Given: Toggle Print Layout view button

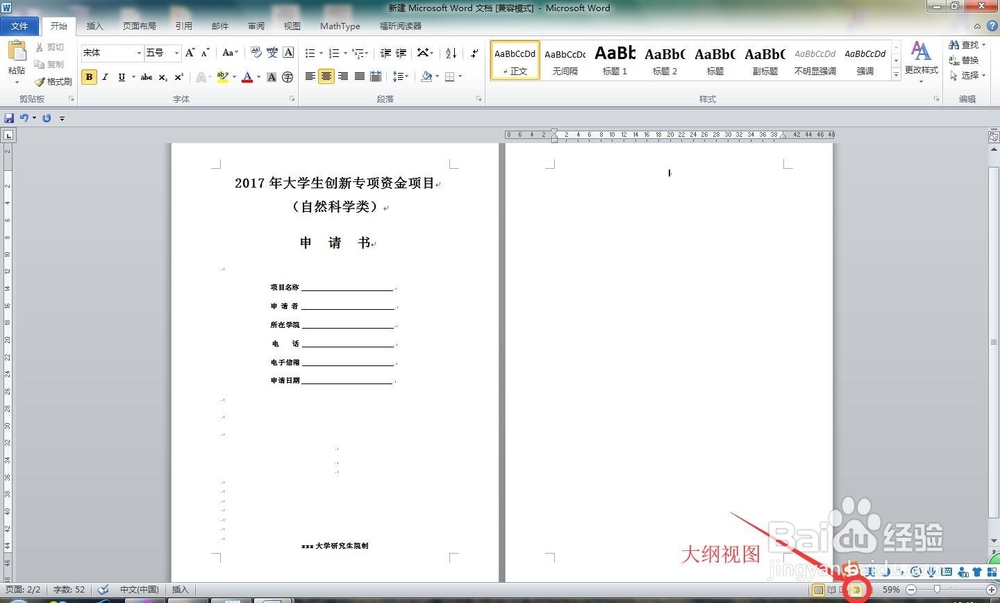Looking at the screenshot, I should [x=818, y=590].
